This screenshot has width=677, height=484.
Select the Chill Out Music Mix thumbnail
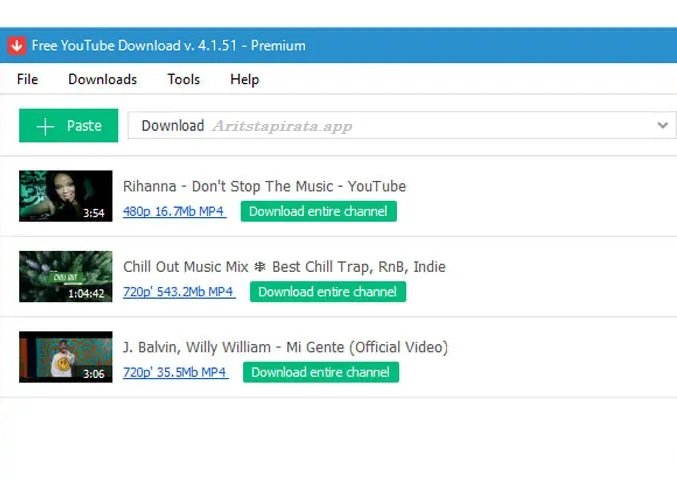(65, 277)
